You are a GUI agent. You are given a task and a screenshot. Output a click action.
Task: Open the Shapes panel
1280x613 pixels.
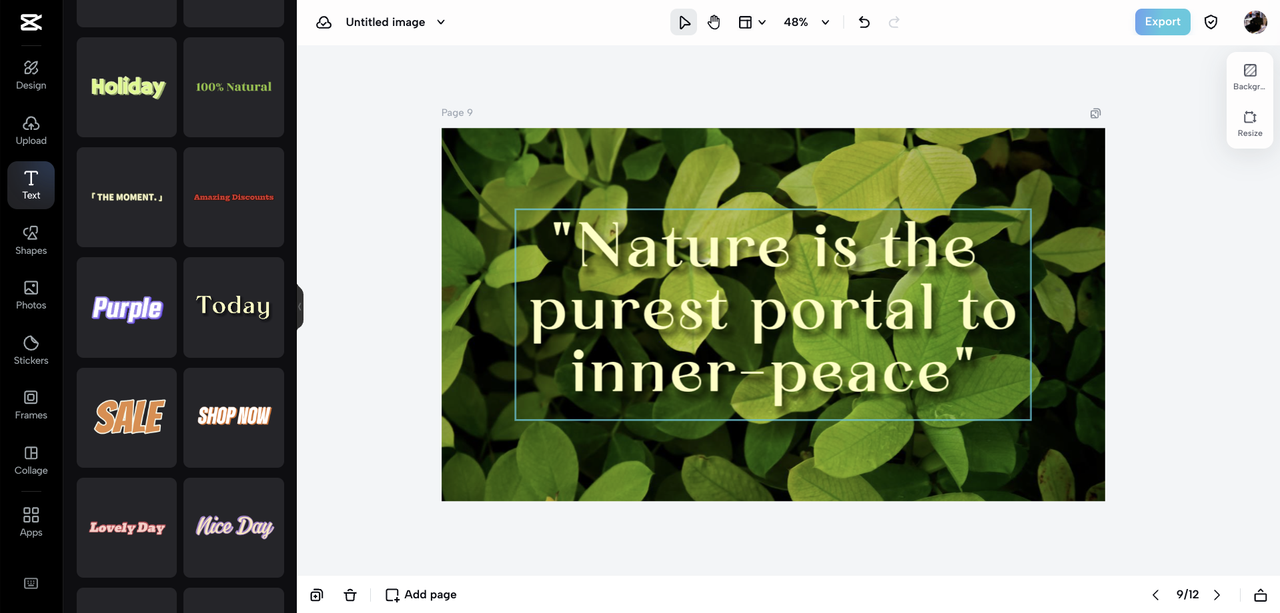(x=31, y=240)
